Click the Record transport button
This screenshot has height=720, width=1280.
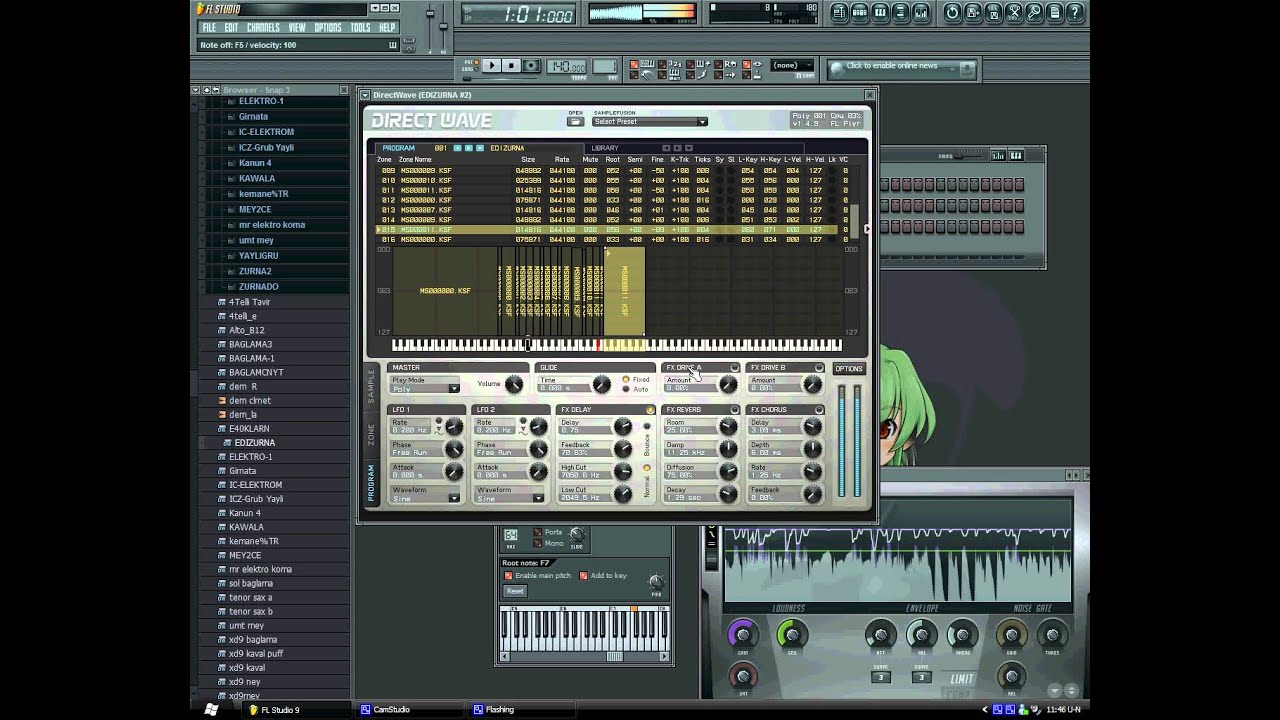point(532,65)
